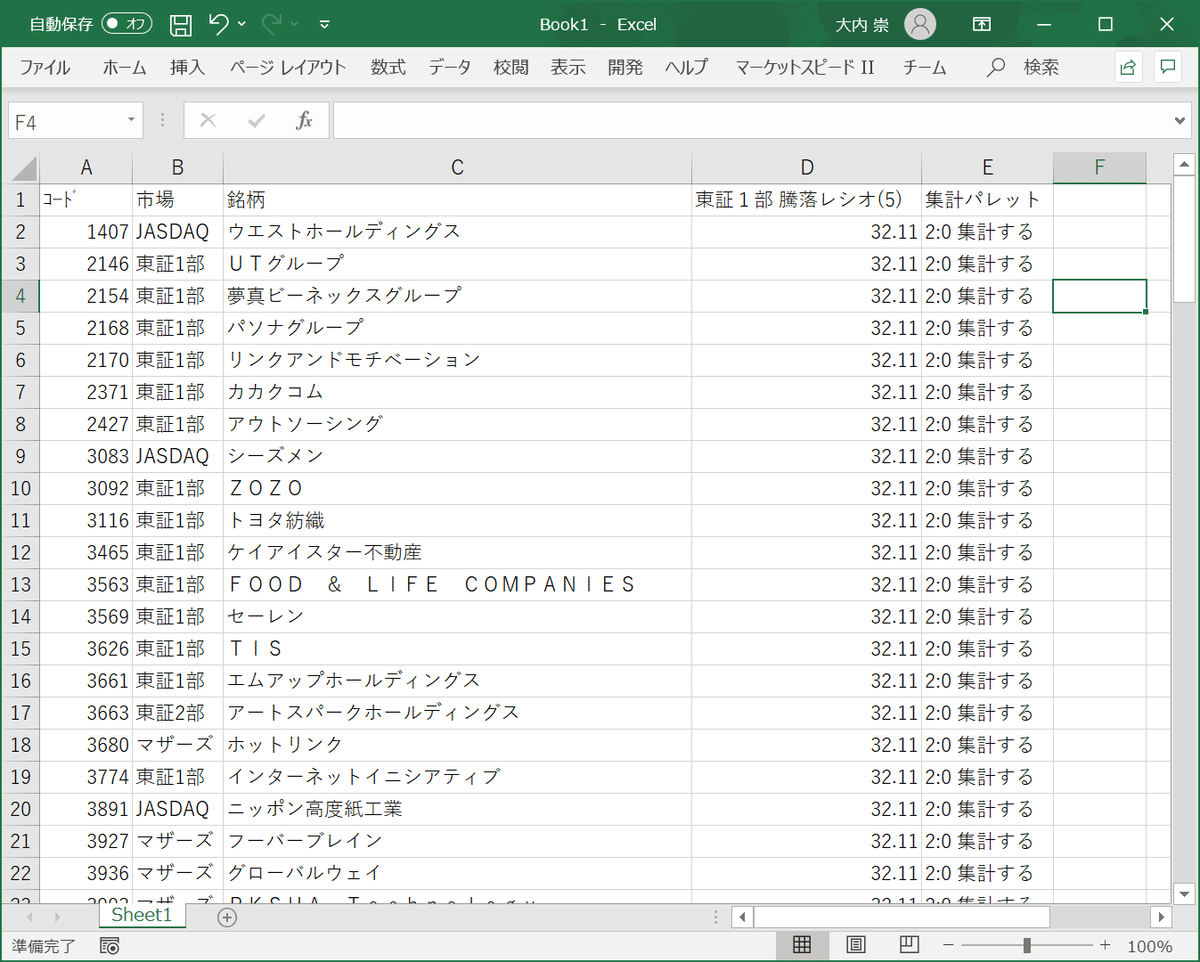Select the Sheet1 tab
1200x962 pixels.
click(x=141, y=915)
